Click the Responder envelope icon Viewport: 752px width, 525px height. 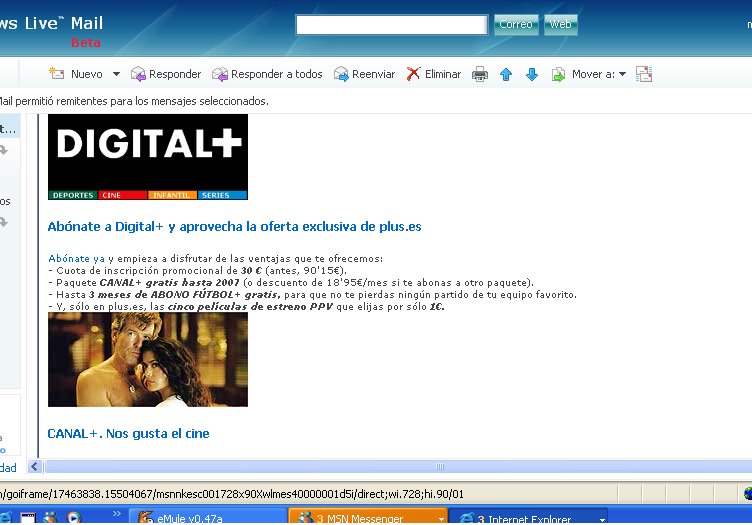pyautogui.click(x=138, y=74)
